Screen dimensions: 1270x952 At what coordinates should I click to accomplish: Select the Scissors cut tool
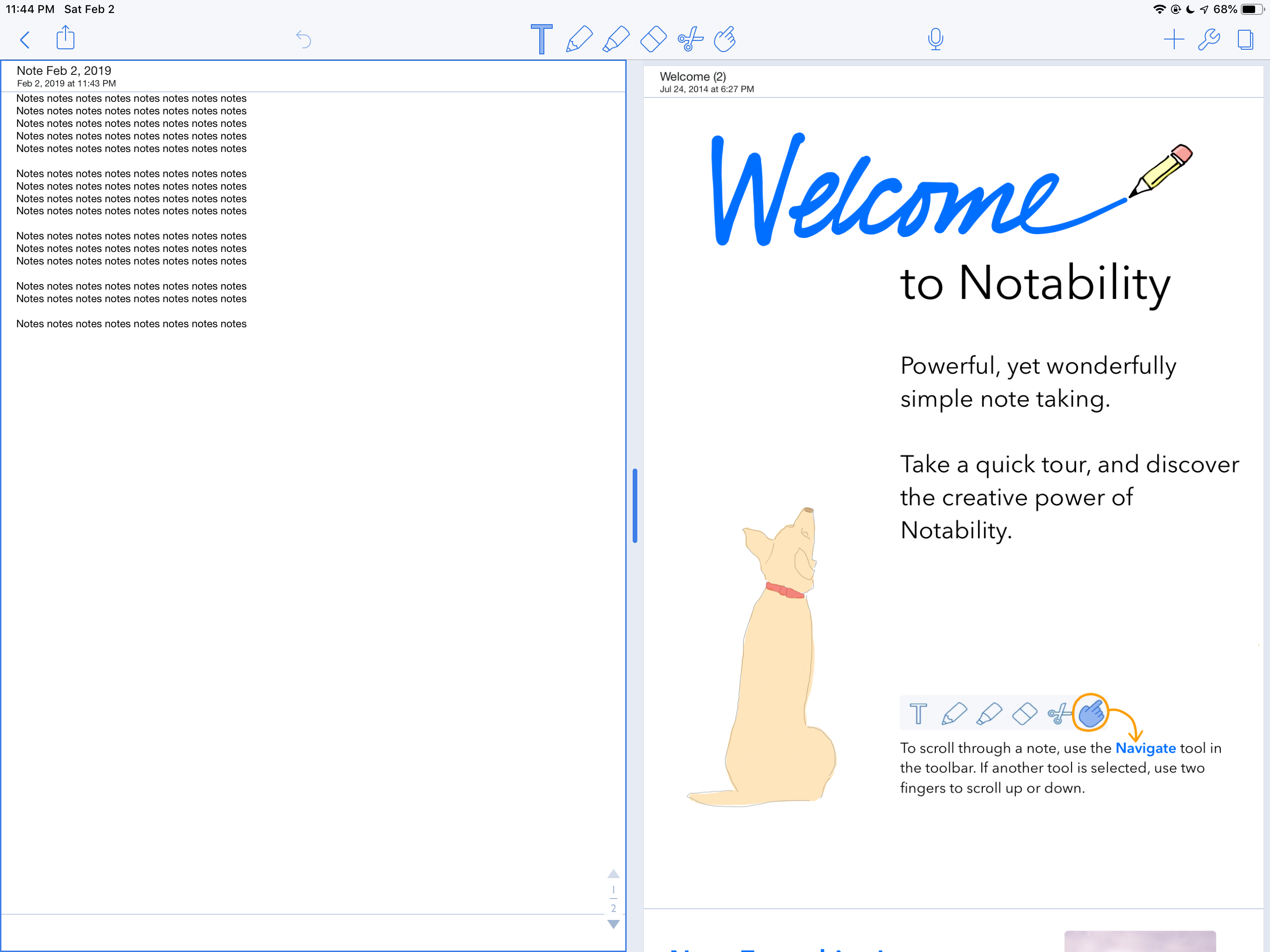coord(690,39)
